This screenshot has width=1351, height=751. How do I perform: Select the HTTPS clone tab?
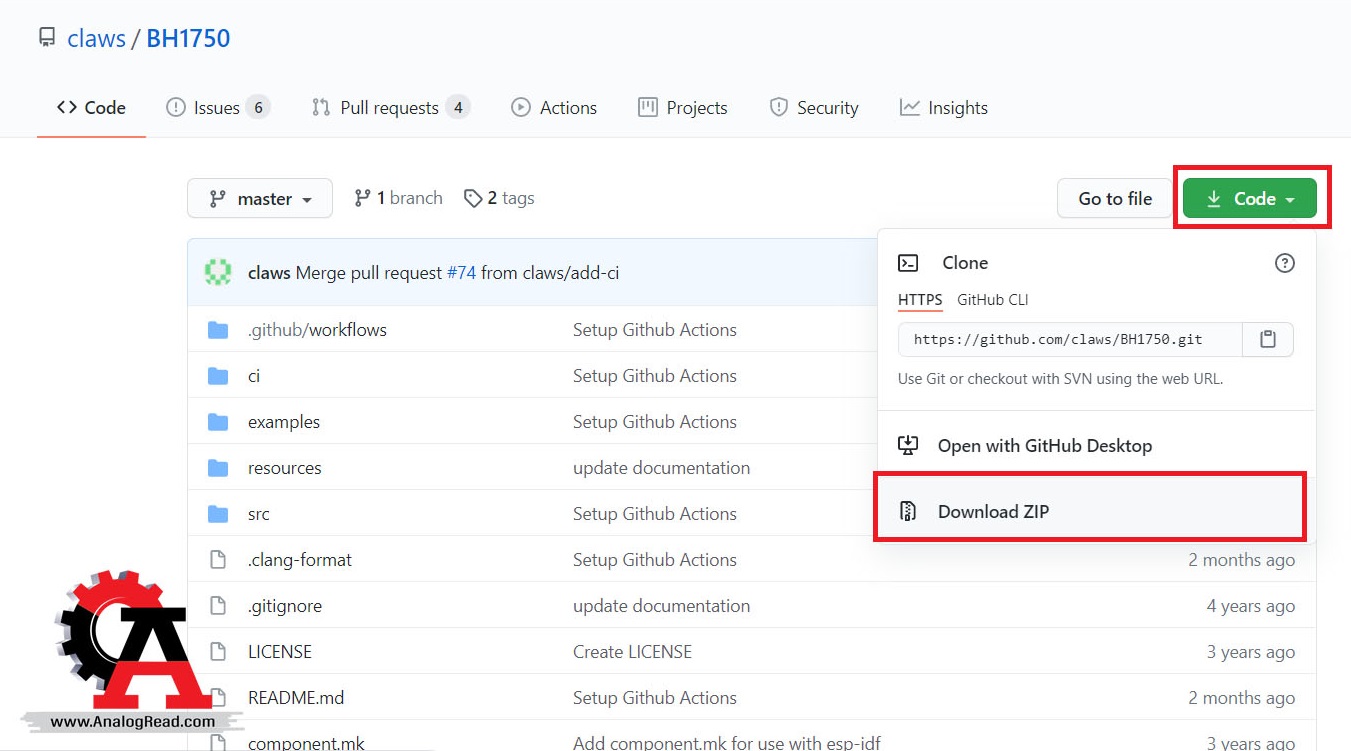pyautogui.click(x=920, y=300)
